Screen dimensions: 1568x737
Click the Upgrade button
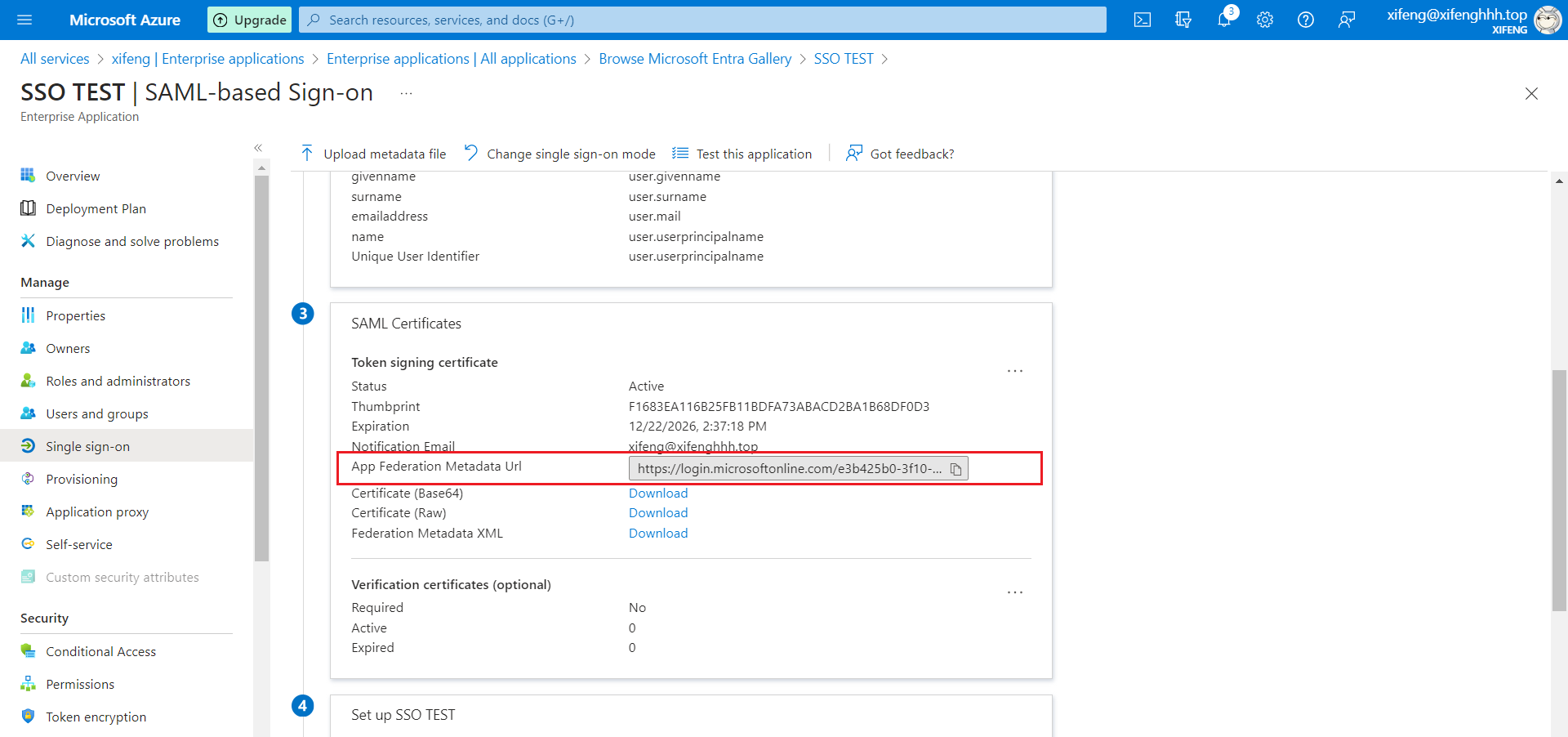click(250, 20)
